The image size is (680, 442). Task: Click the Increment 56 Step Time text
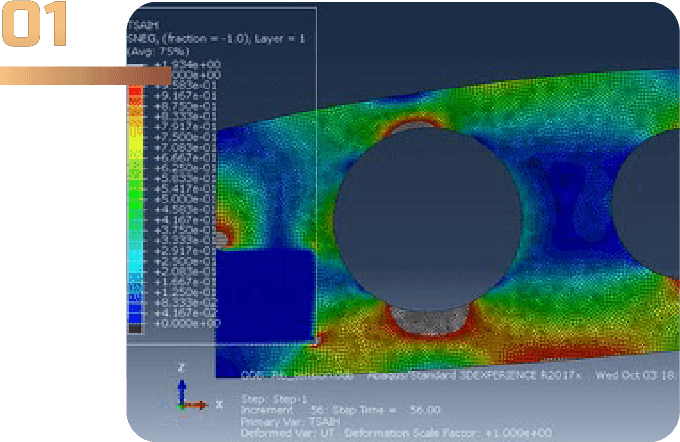[x=340, y=409]
